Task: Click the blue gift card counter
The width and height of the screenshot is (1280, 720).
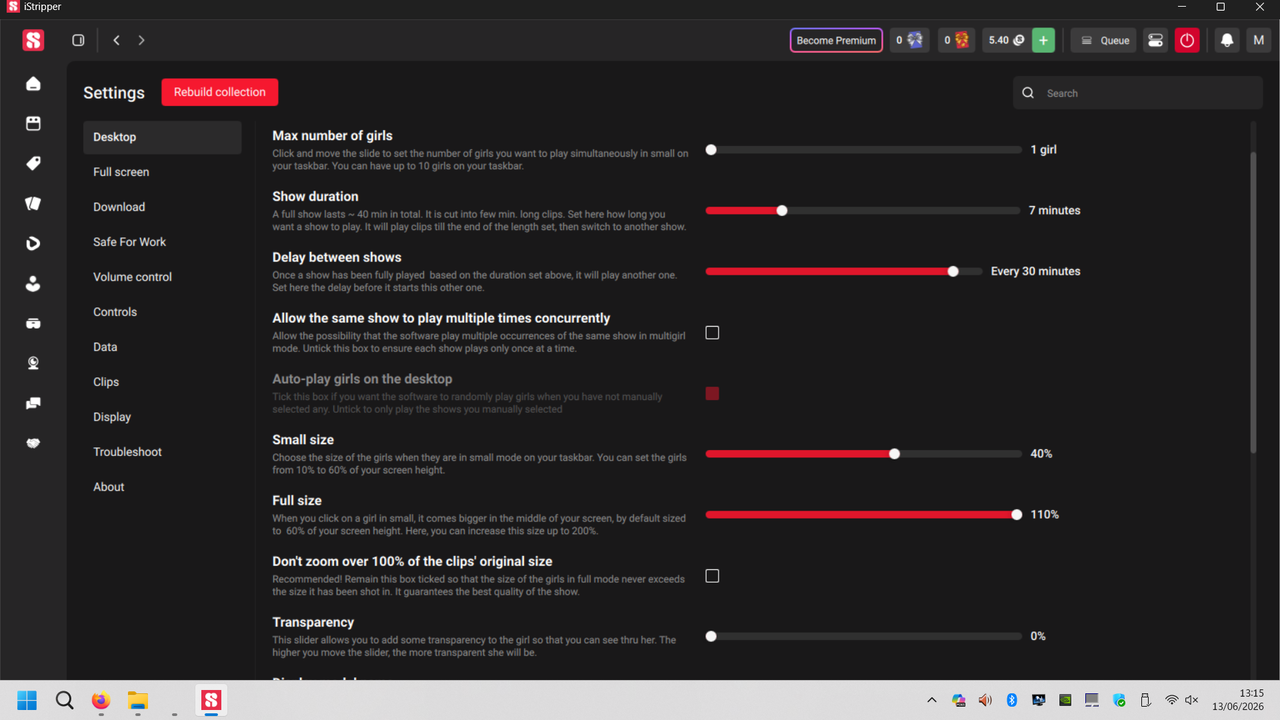Action: pyautogui.click(x=909, y=40)
